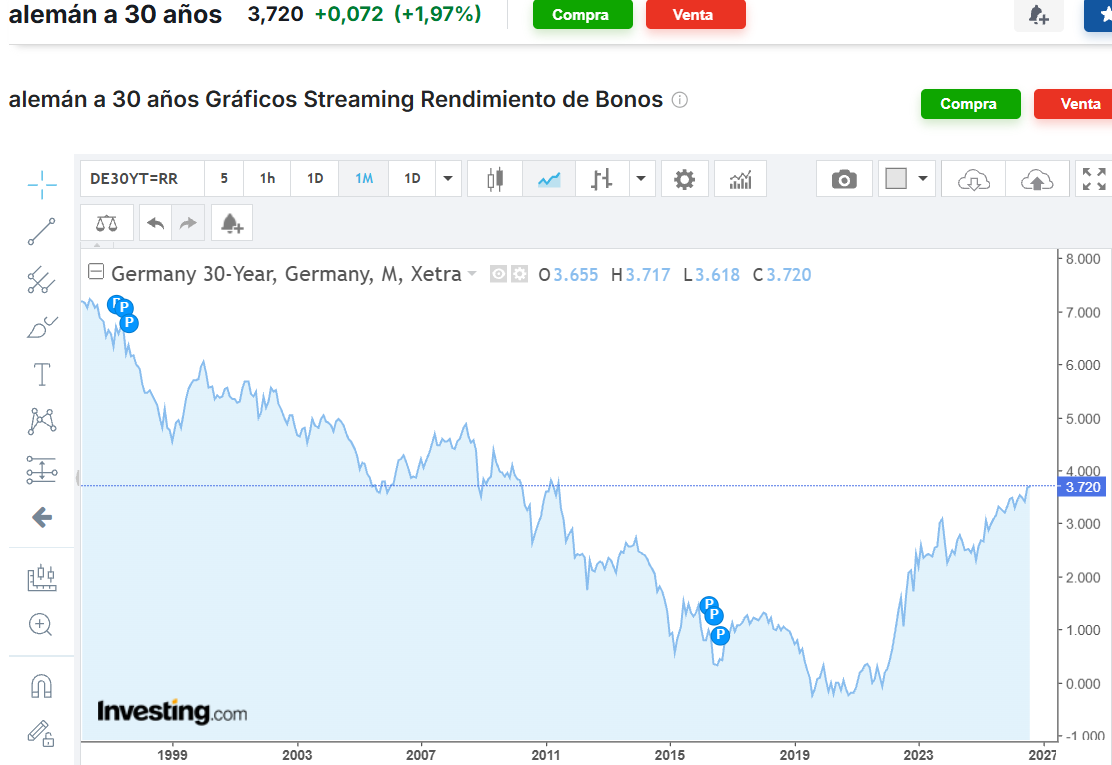Redo the last chart action
Screen dimensions: 1112x765
tap(188, 223)
